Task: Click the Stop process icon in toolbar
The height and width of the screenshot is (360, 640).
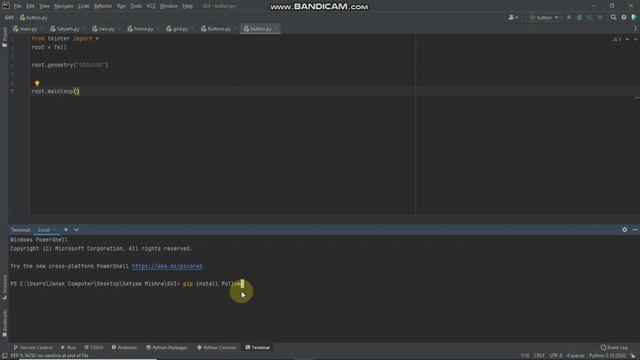Action: point(600,18)
